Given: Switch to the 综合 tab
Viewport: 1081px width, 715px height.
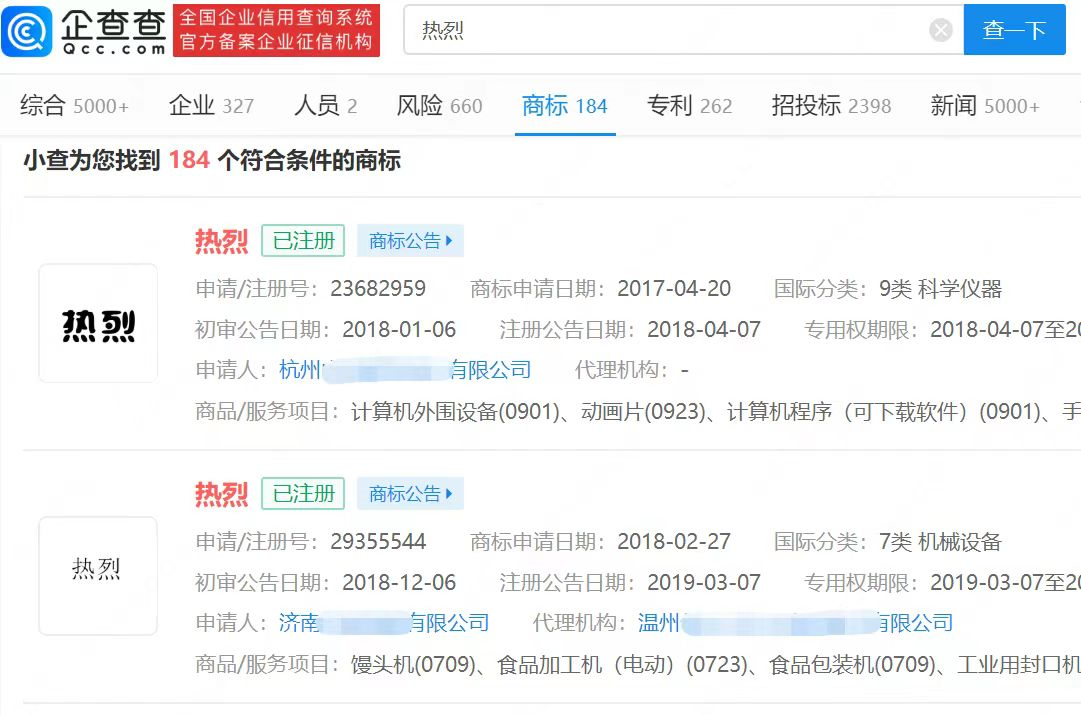Looking at the screenshot, I should [74, 106].
